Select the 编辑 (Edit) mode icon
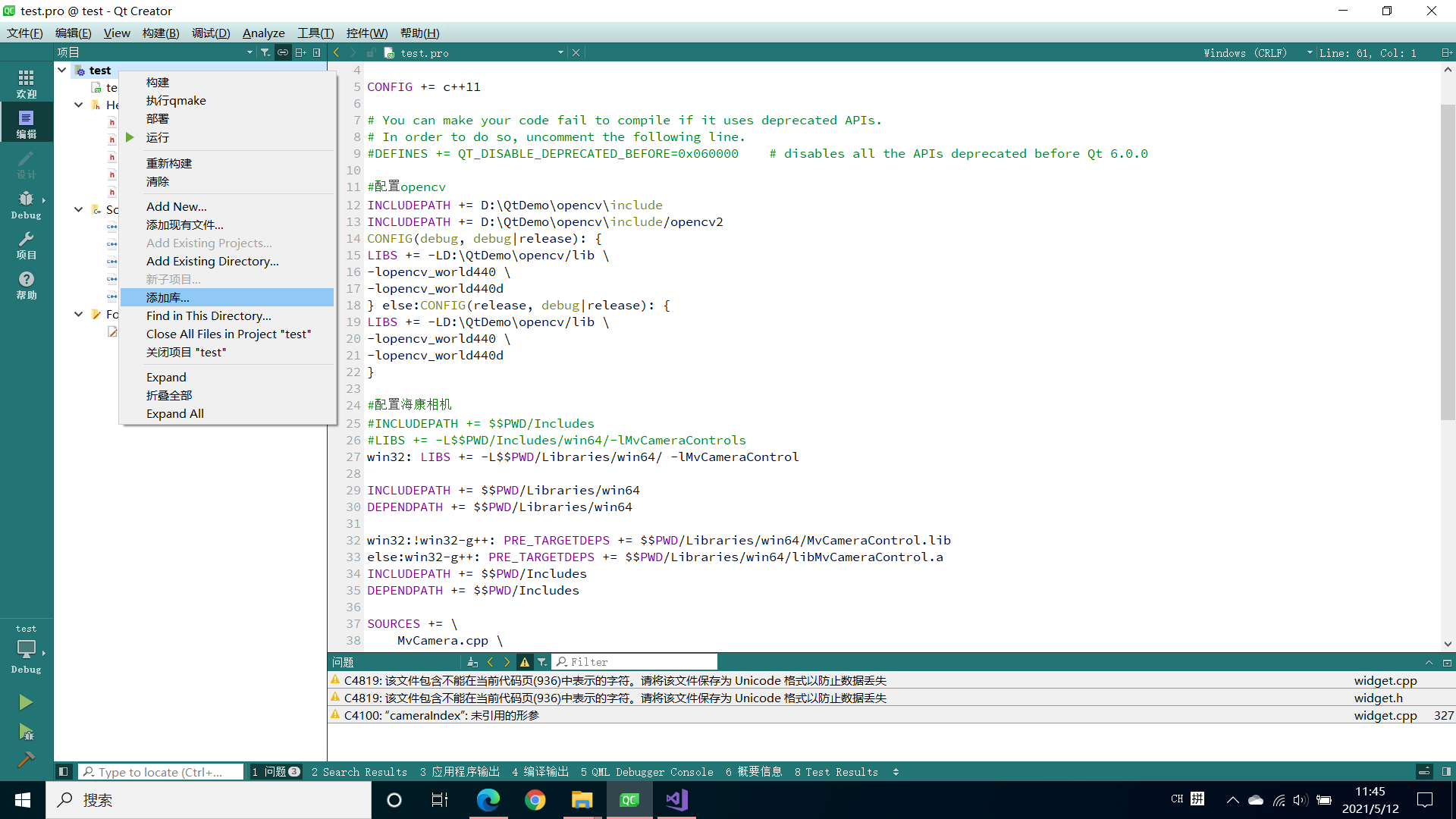The image size is (1456, 819). (x=26, y=121)
